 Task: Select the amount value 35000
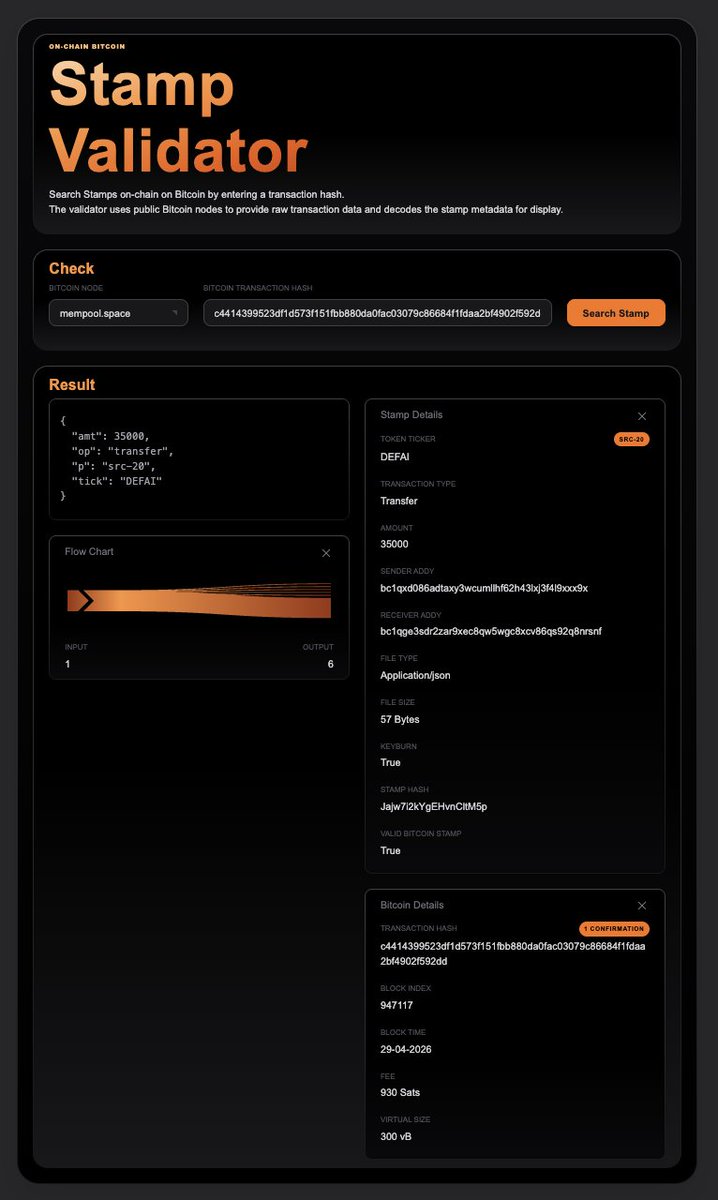[394, 544]
